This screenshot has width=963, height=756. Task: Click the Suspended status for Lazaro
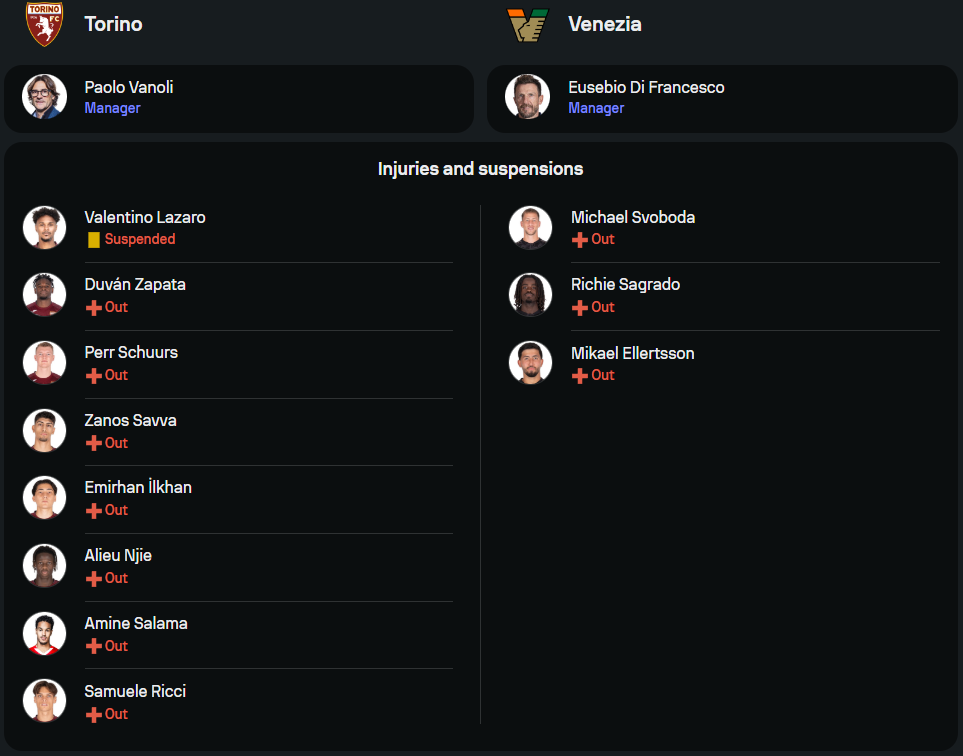tap(140, 240)
